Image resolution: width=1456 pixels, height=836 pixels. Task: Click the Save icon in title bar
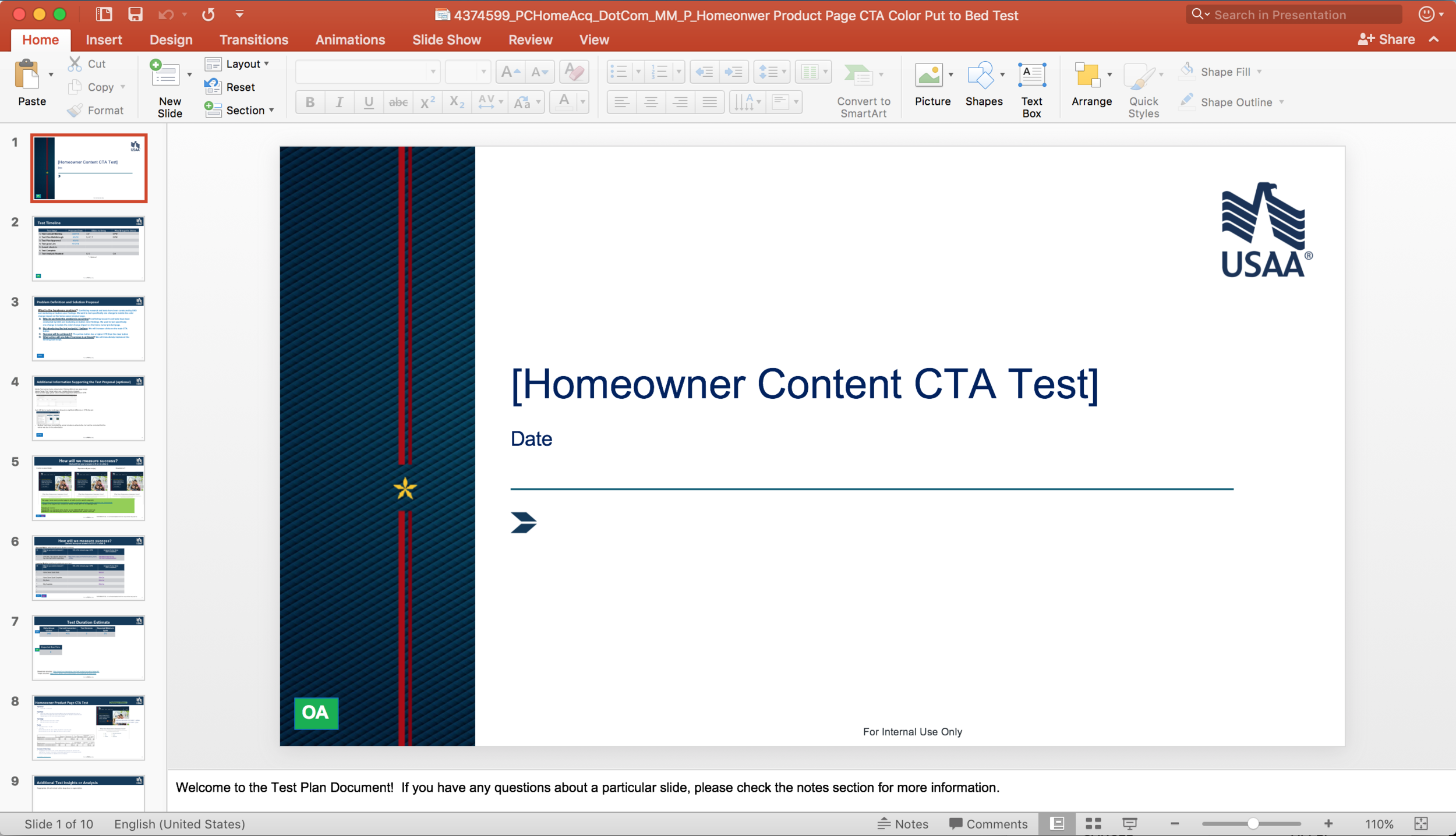tap(135, 15)
